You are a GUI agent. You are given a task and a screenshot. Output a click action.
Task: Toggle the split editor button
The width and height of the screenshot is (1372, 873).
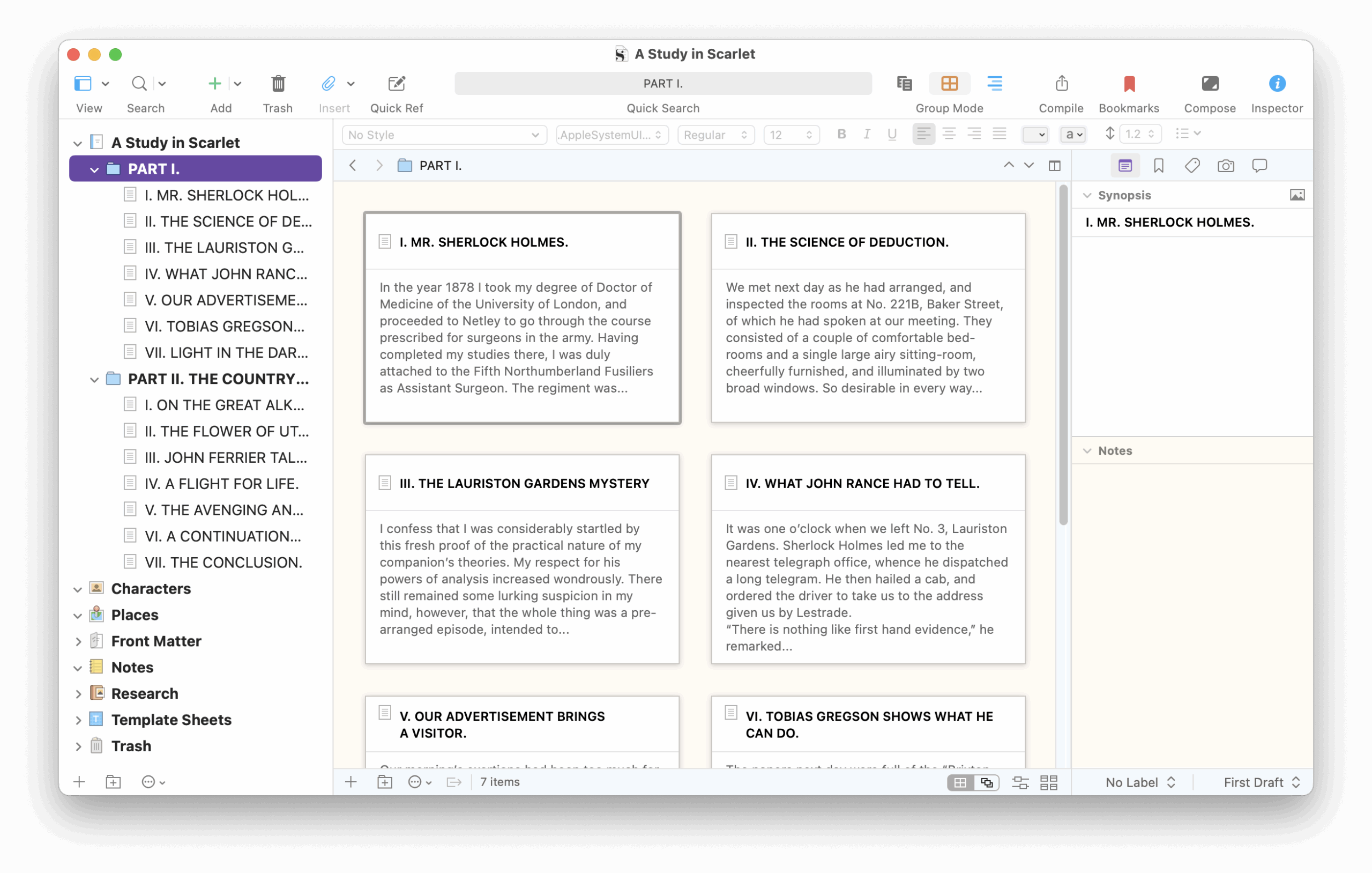click(x=1055, y=166)
